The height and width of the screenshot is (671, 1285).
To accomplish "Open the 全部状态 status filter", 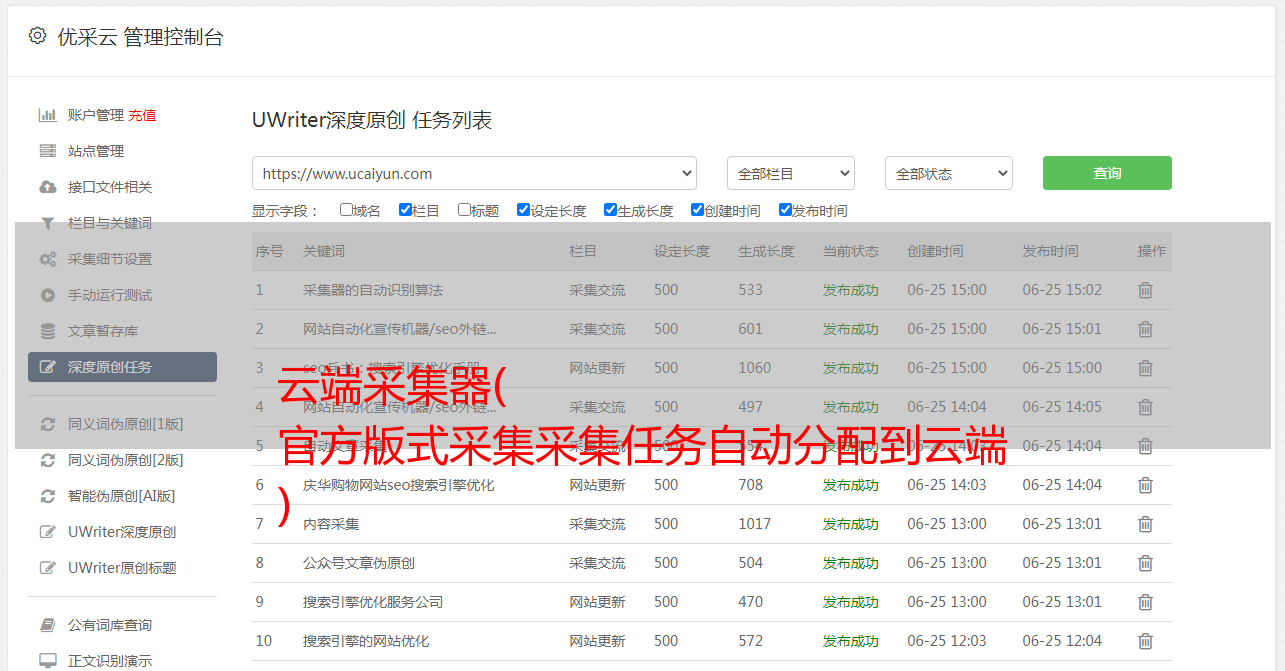I will point(948,173).
